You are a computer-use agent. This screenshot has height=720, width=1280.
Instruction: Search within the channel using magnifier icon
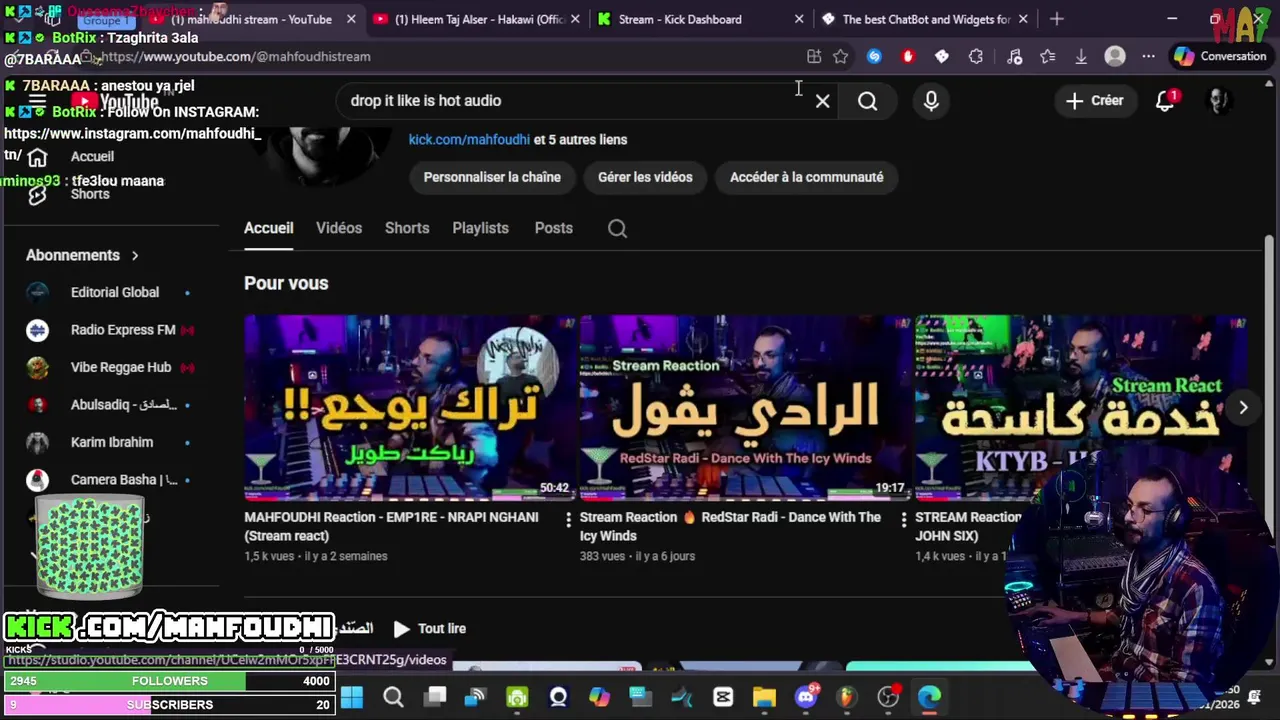[617, 228]
